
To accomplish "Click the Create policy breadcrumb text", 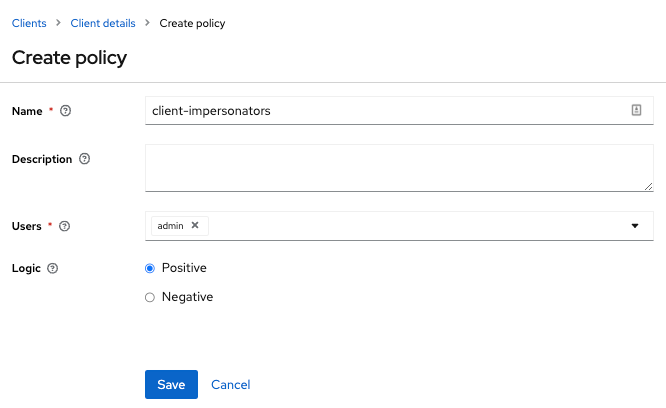I will coord(192,23).
